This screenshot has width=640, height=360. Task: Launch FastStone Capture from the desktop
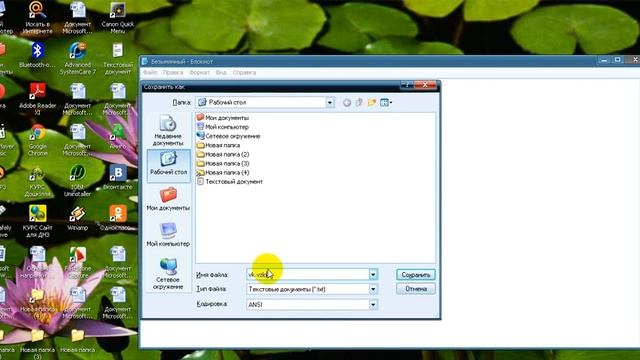tap(78, 262)
